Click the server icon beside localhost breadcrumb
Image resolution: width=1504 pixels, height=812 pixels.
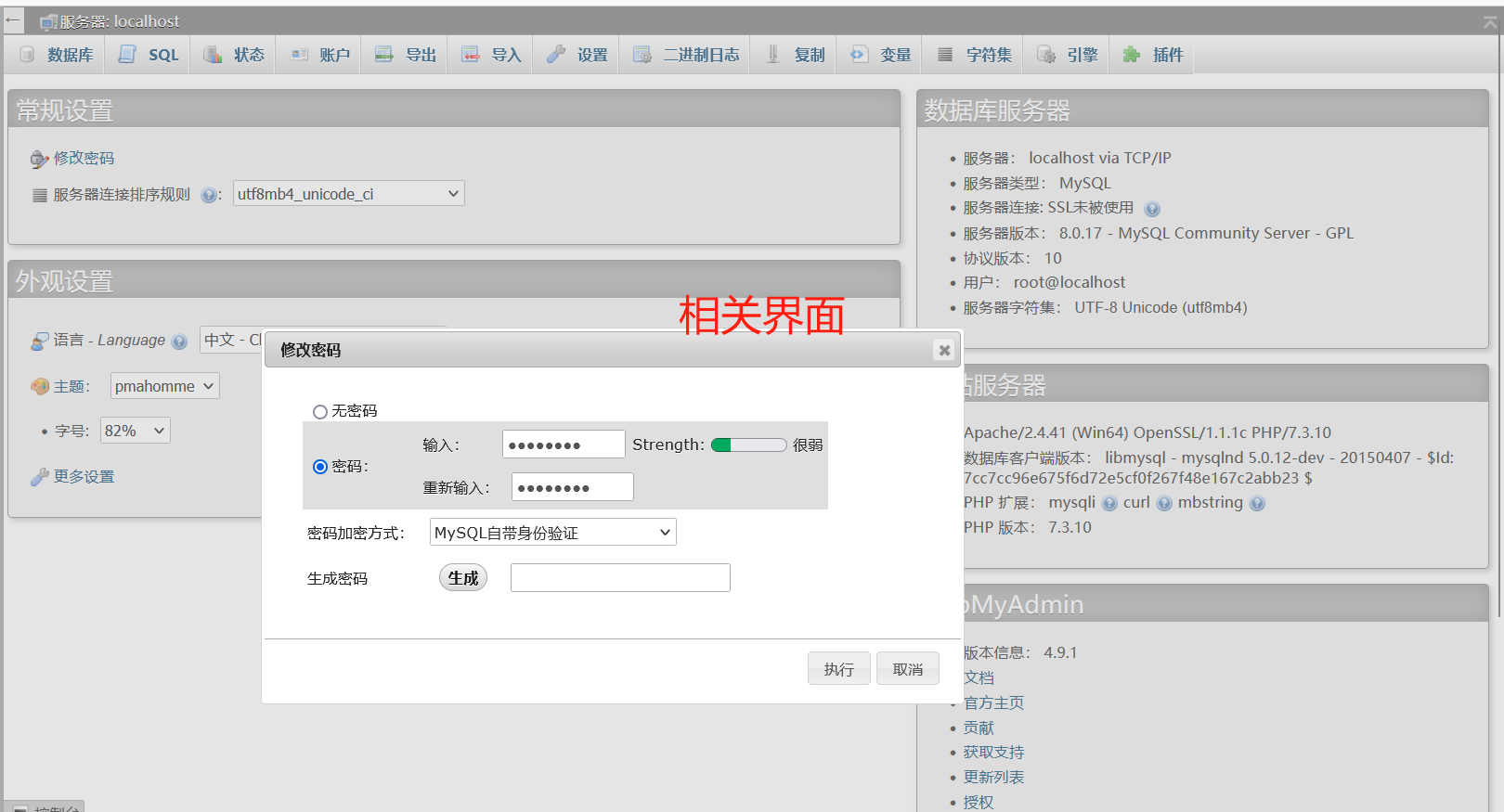click(x=49, y=22)
